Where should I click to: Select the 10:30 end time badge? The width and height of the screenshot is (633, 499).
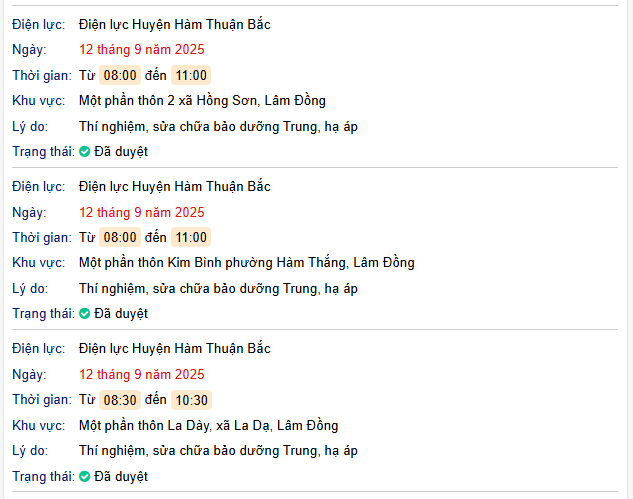tap(191, 400)
